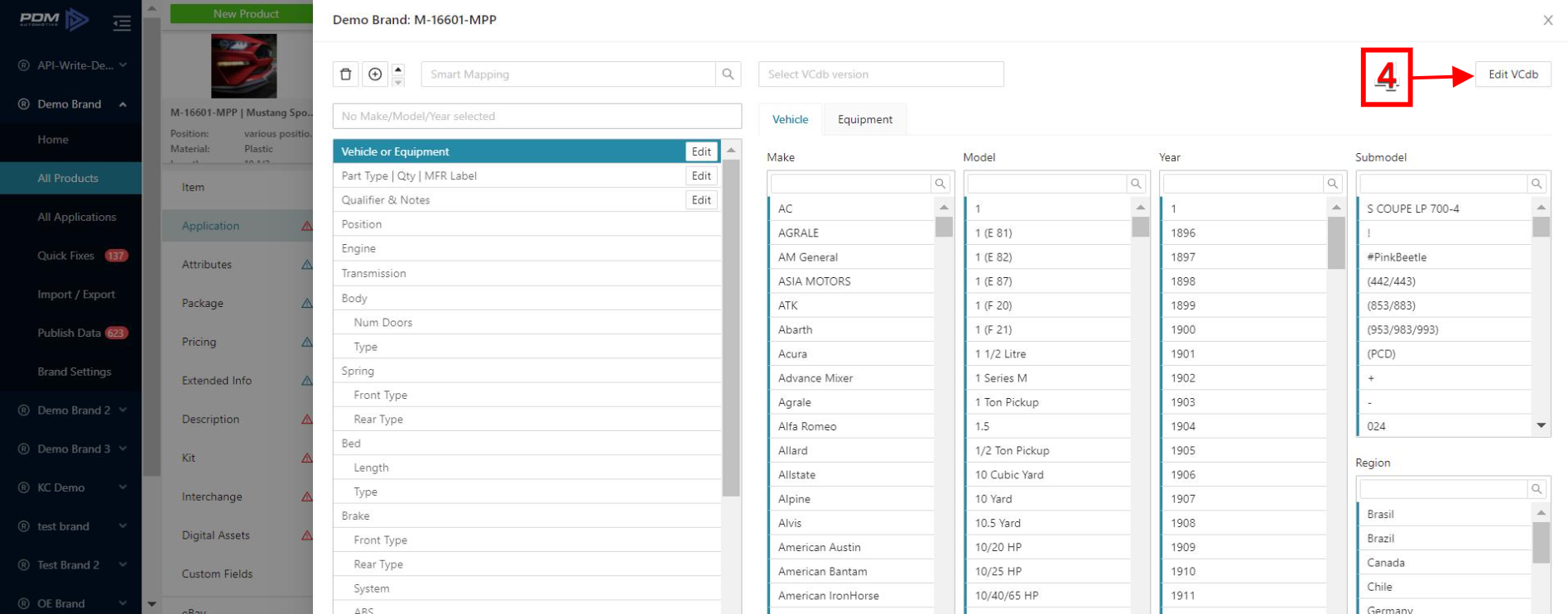Click the Year list scrollbar
The image size is (1568, 614).
pos(1336,242)
